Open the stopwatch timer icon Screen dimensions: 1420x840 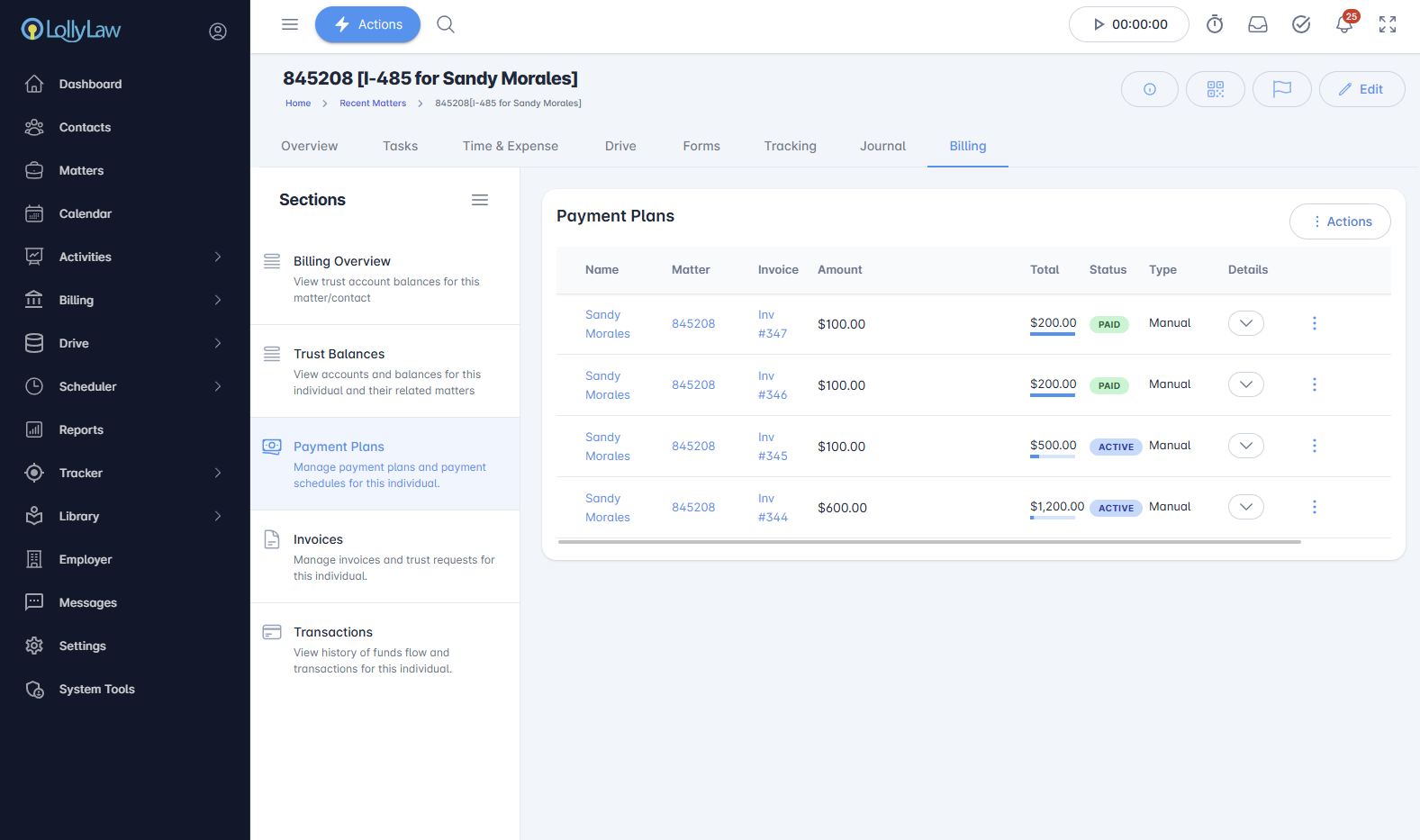1215,24
